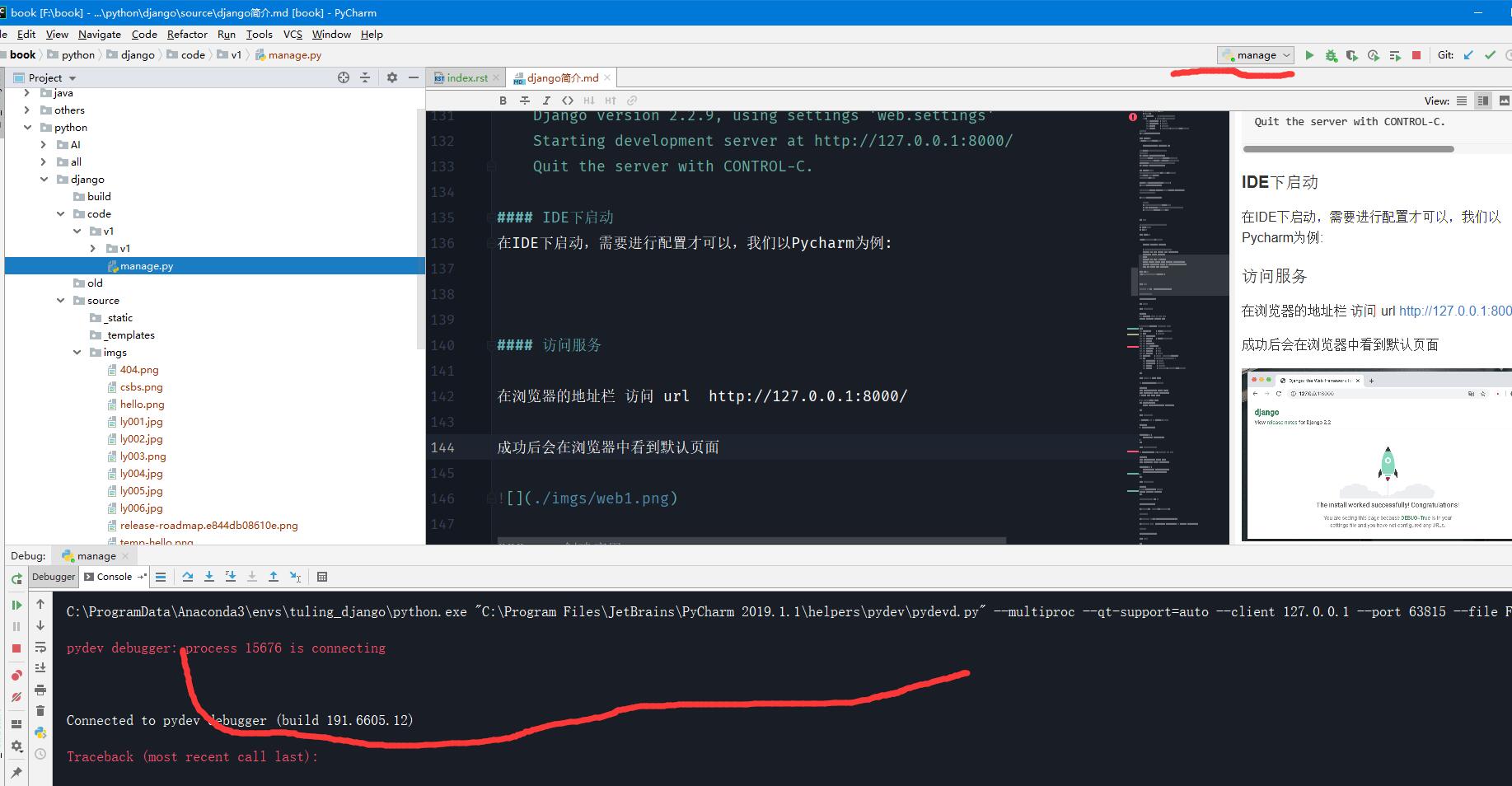Apply italic formatting in markdown toolbar

546,101
